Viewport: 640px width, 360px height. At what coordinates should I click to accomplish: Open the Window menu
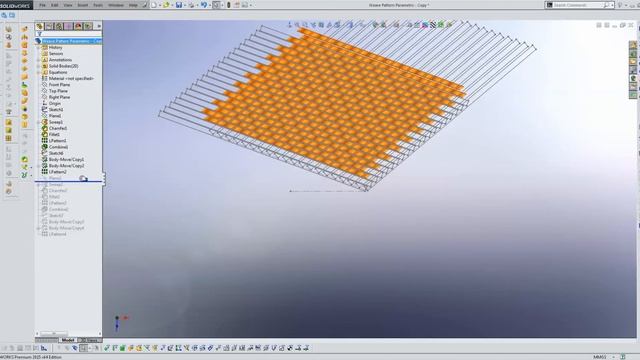116,5
